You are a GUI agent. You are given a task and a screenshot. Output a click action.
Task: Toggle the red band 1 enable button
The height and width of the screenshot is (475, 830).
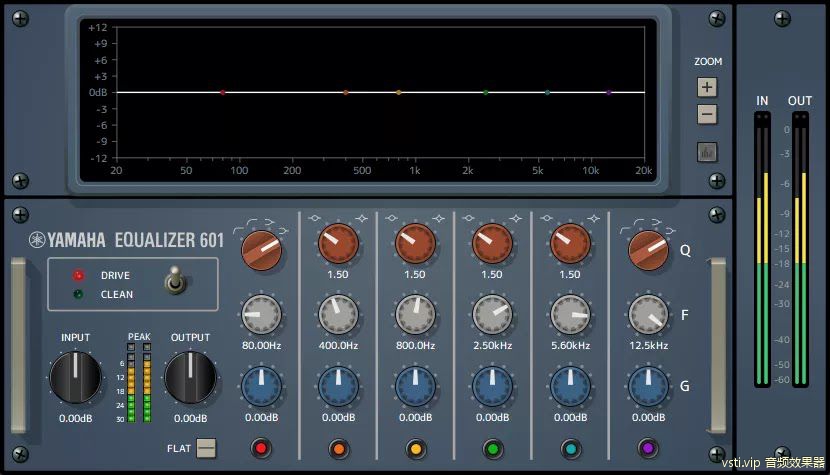point(261,449)
